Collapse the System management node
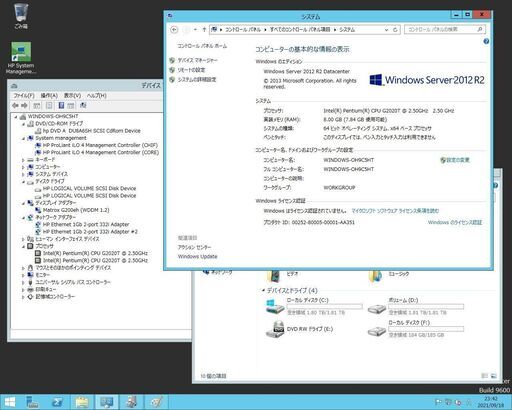Screen dimensions: 512x410 23,138
